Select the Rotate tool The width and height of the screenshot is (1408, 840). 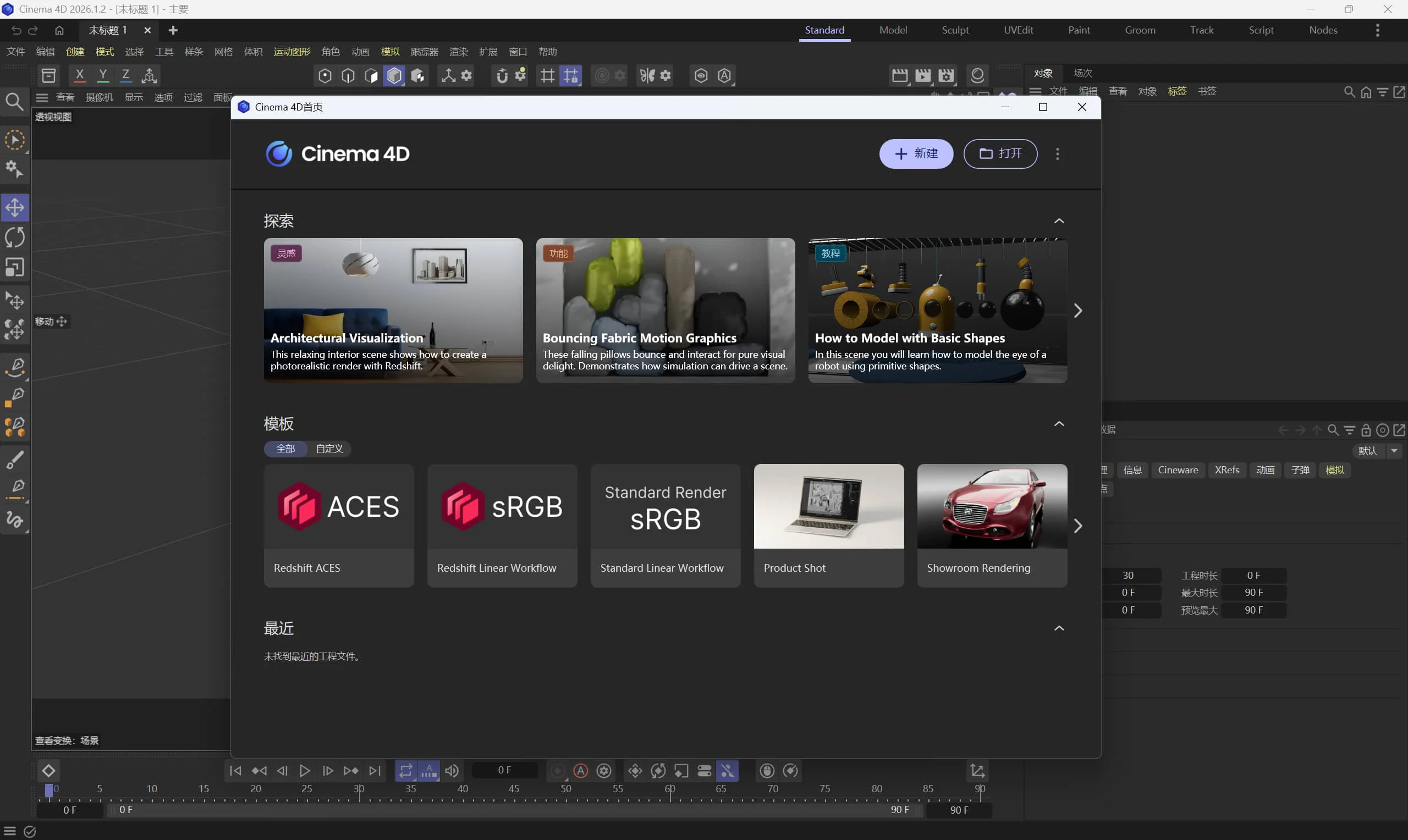[x=15, y=237]
